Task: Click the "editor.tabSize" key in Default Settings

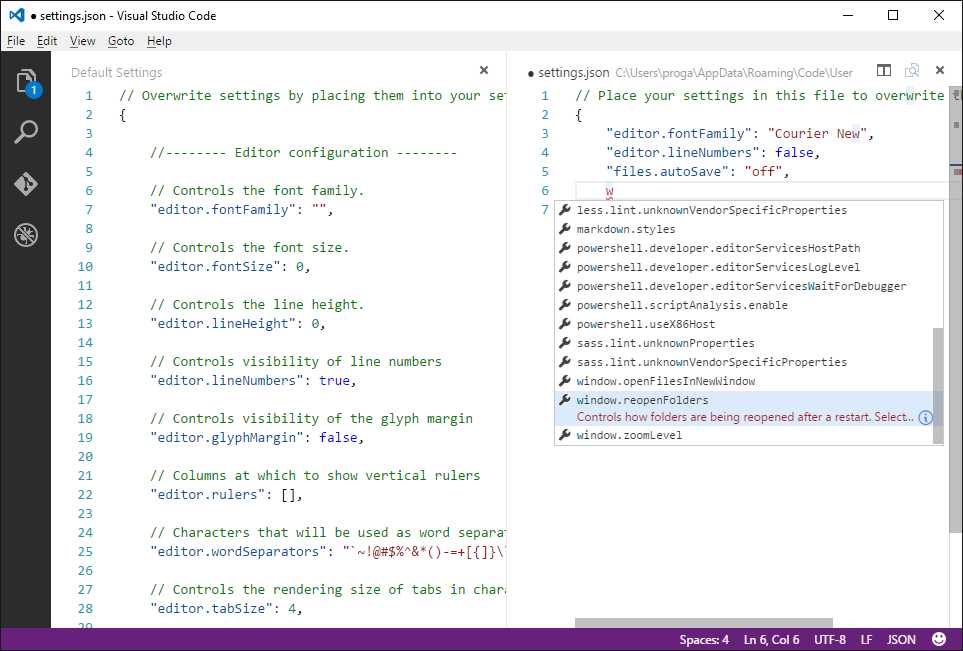Action: pos(212,609)
